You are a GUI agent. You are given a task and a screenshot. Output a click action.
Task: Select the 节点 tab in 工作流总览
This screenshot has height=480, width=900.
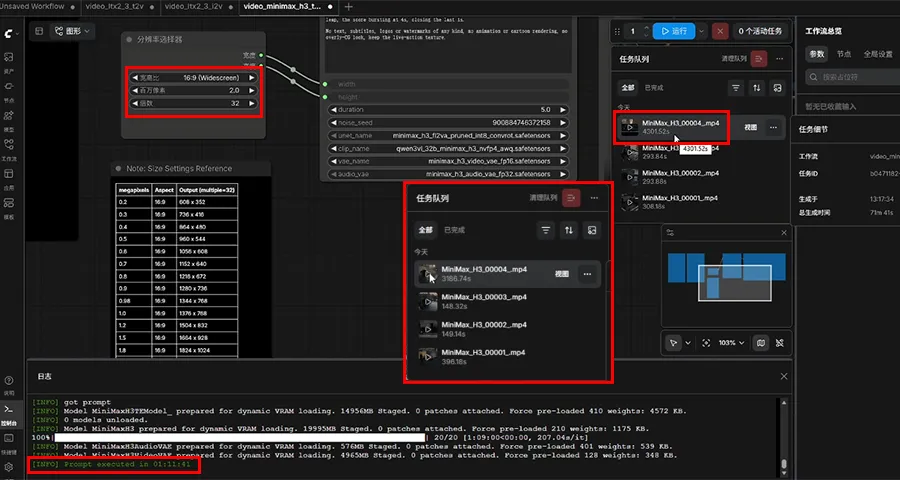[843, 54]
